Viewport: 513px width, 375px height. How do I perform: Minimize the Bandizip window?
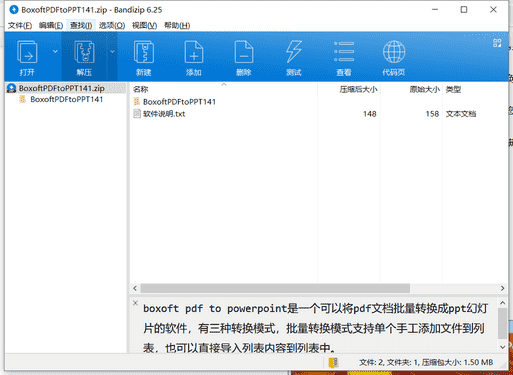(435, 10)
